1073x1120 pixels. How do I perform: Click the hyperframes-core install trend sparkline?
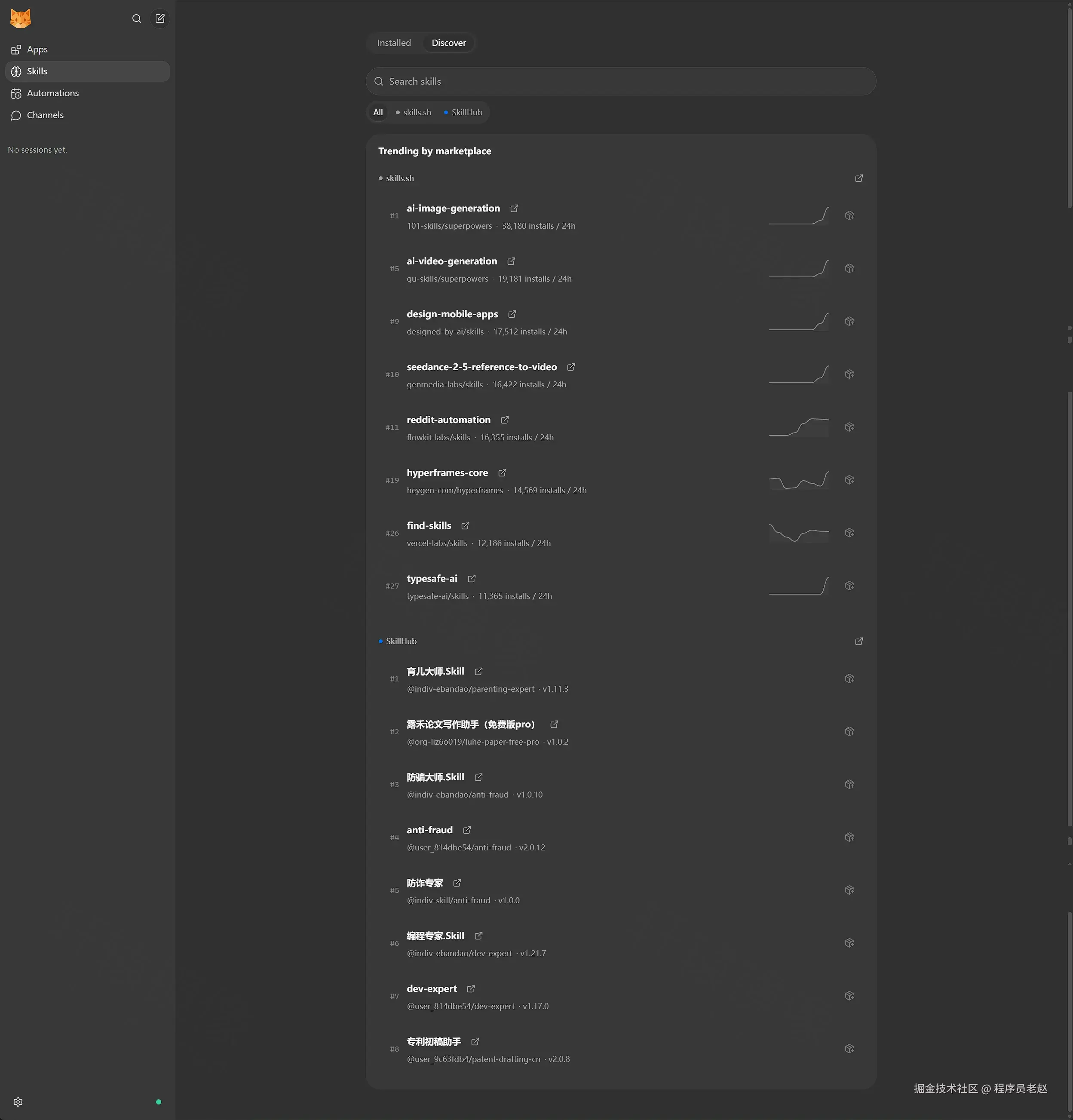(x=799, y=480)
